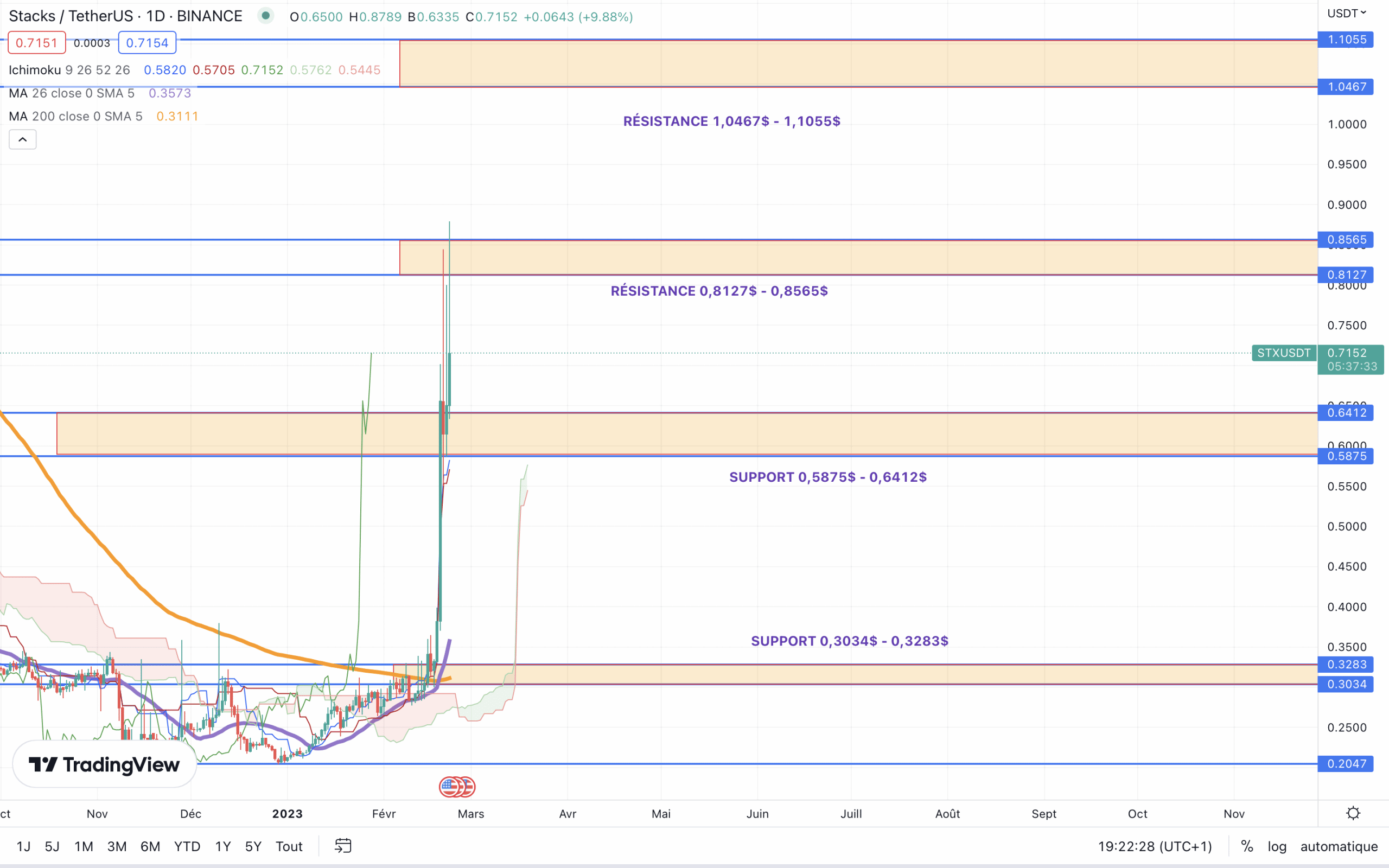Toggle percent scale mode
Viewport: 1389px width, 868px height.
(1247, 846)
